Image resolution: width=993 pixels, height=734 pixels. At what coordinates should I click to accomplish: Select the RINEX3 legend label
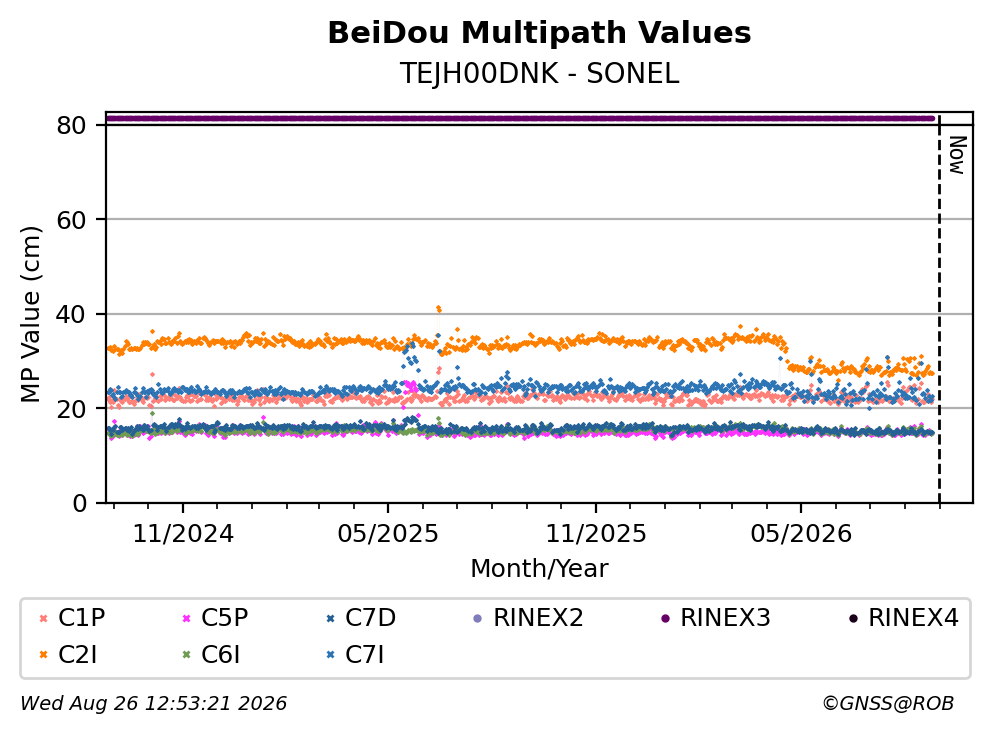pyautogui.click(x=726, y=617)
